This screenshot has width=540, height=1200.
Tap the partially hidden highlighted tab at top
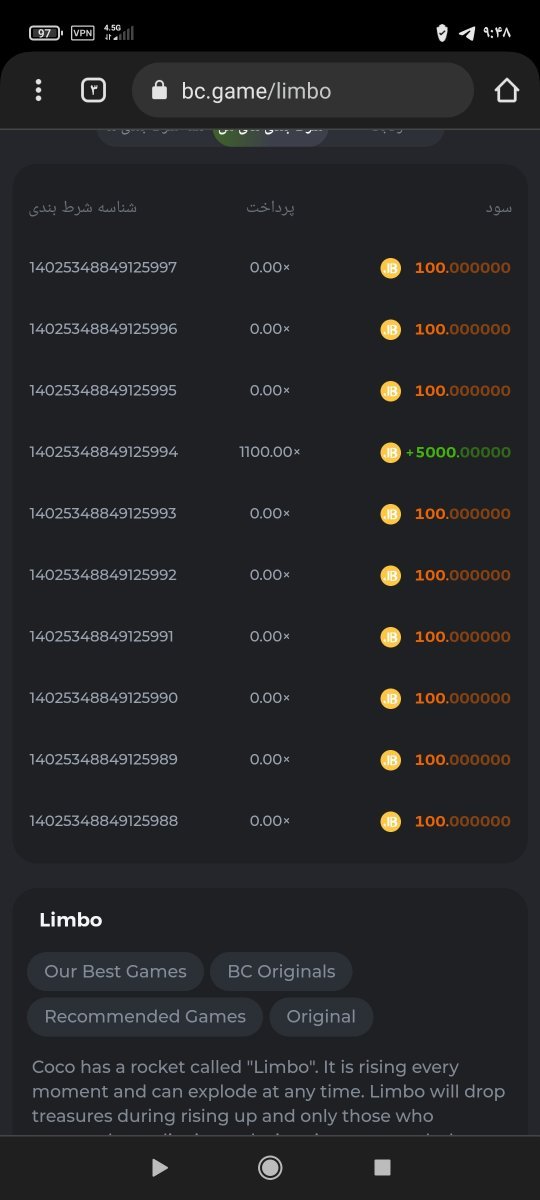pos(270,135)
